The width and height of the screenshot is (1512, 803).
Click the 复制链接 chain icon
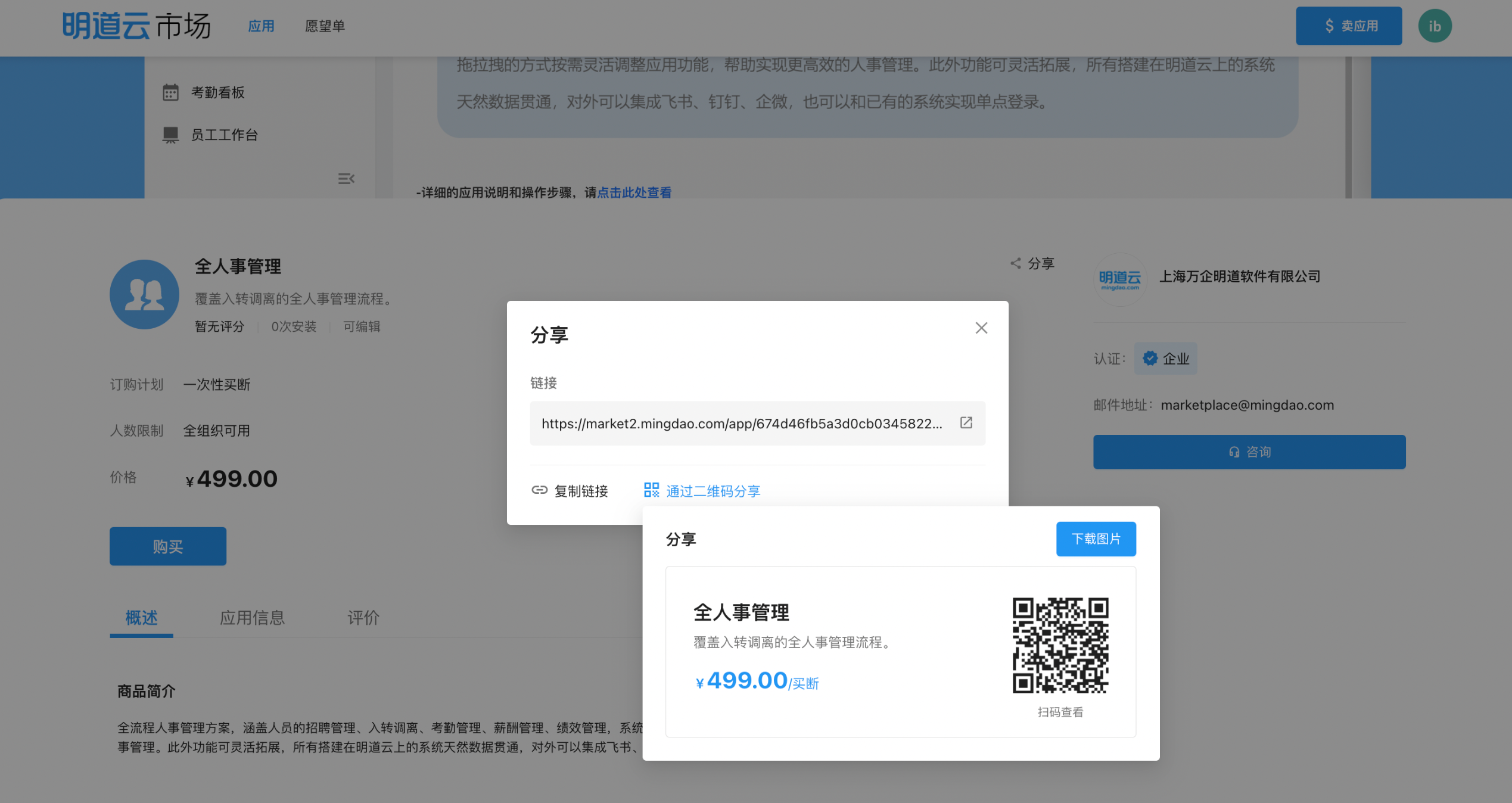(539, 490)
